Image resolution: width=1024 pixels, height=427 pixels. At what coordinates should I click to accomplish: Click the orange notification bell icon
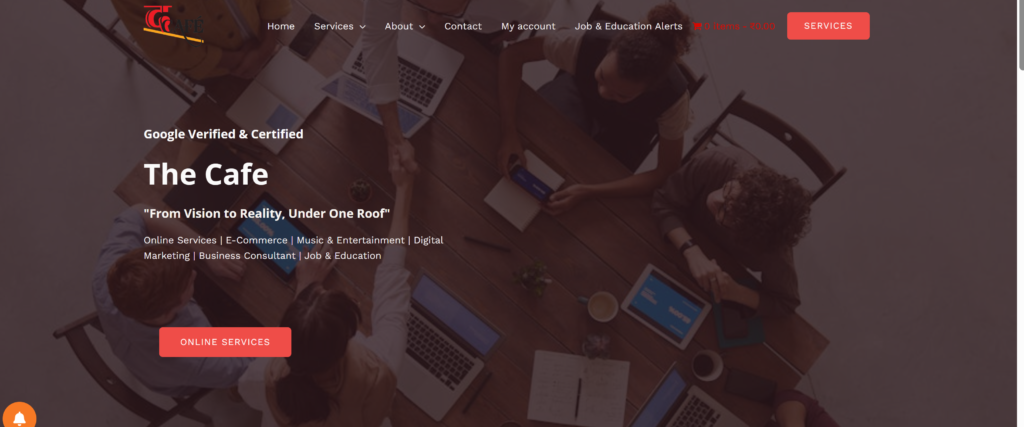tap(19, 417)
